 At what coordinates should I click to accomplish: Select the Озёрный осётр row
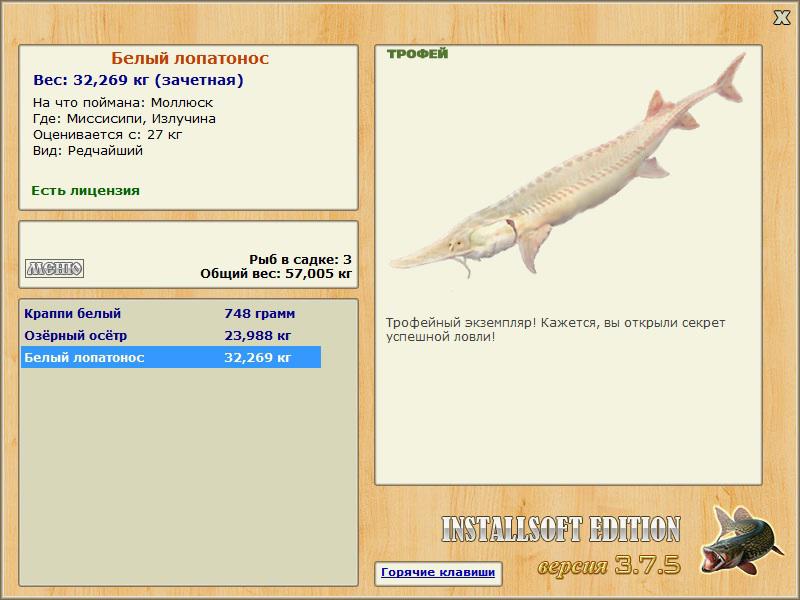coord(171,335)
